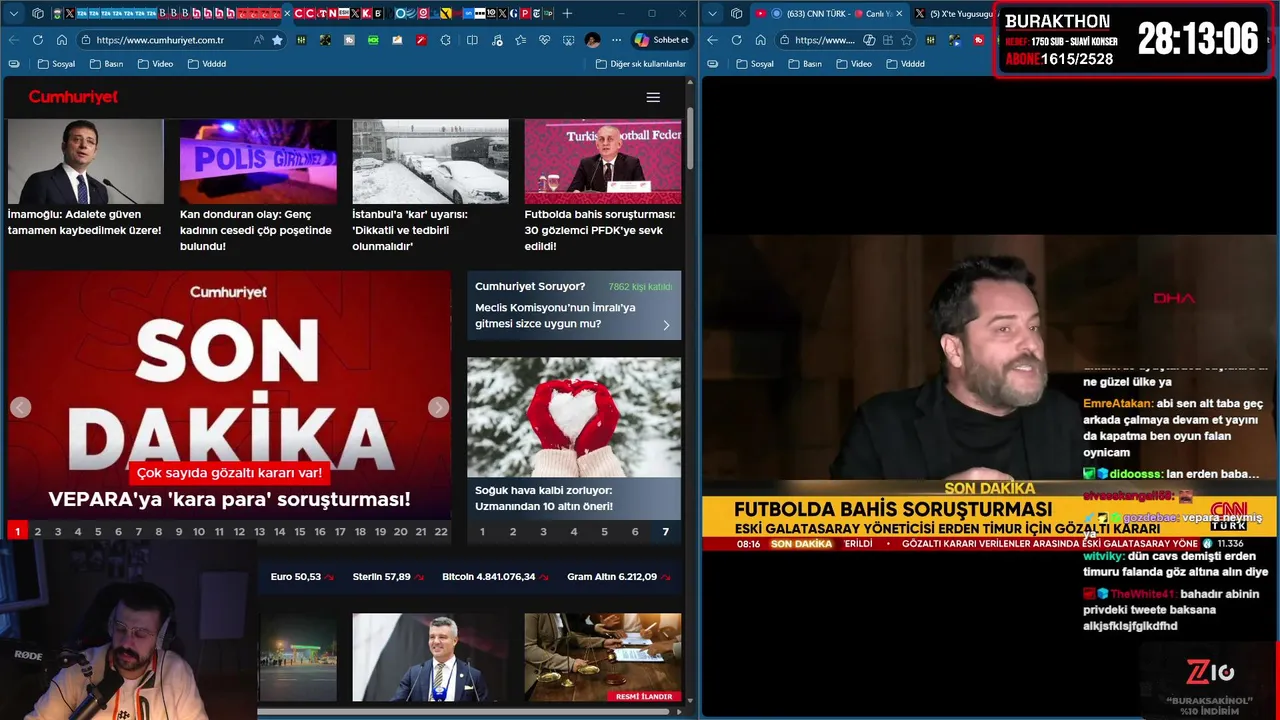Add Cumhuriyet page to favorites with the star
Image resolution: width=1280 pixels, height=720 pixels.
tap(277, 40)
